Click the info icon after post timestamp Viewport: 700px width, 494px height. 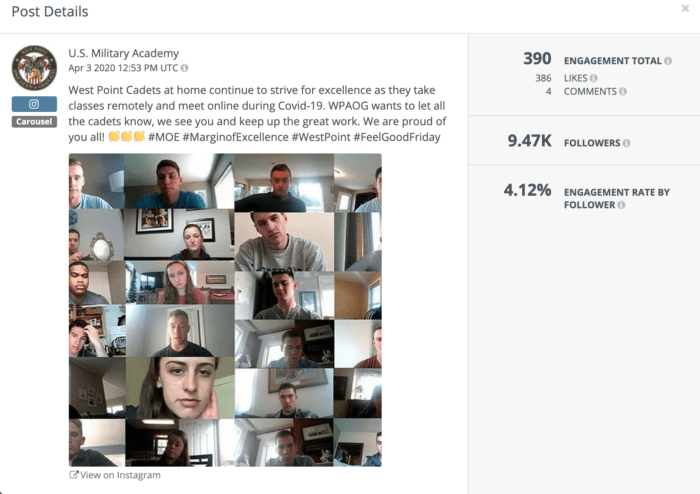[184, 68]
